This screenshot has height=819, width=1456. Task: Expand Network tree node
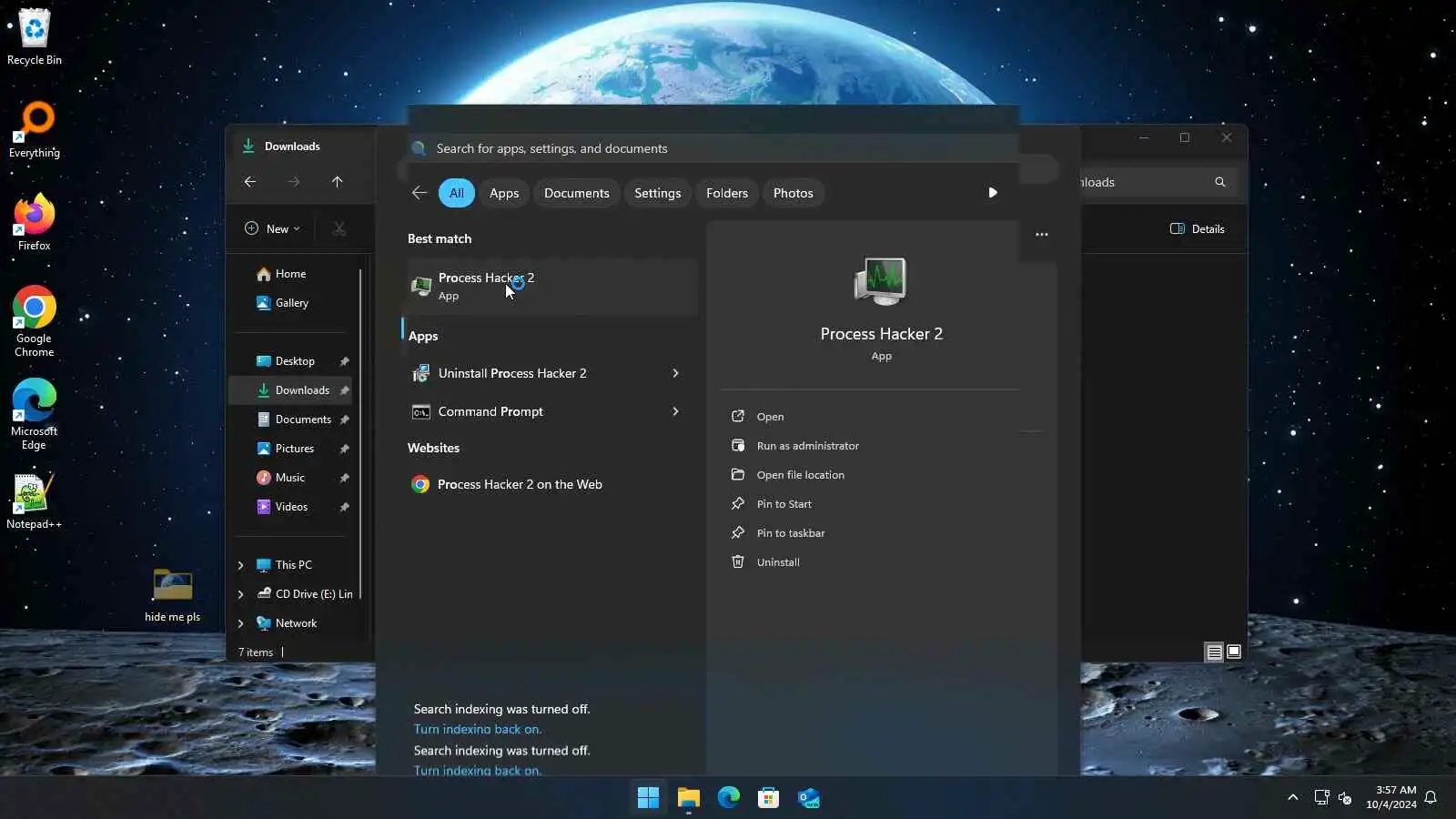(241, 623)
